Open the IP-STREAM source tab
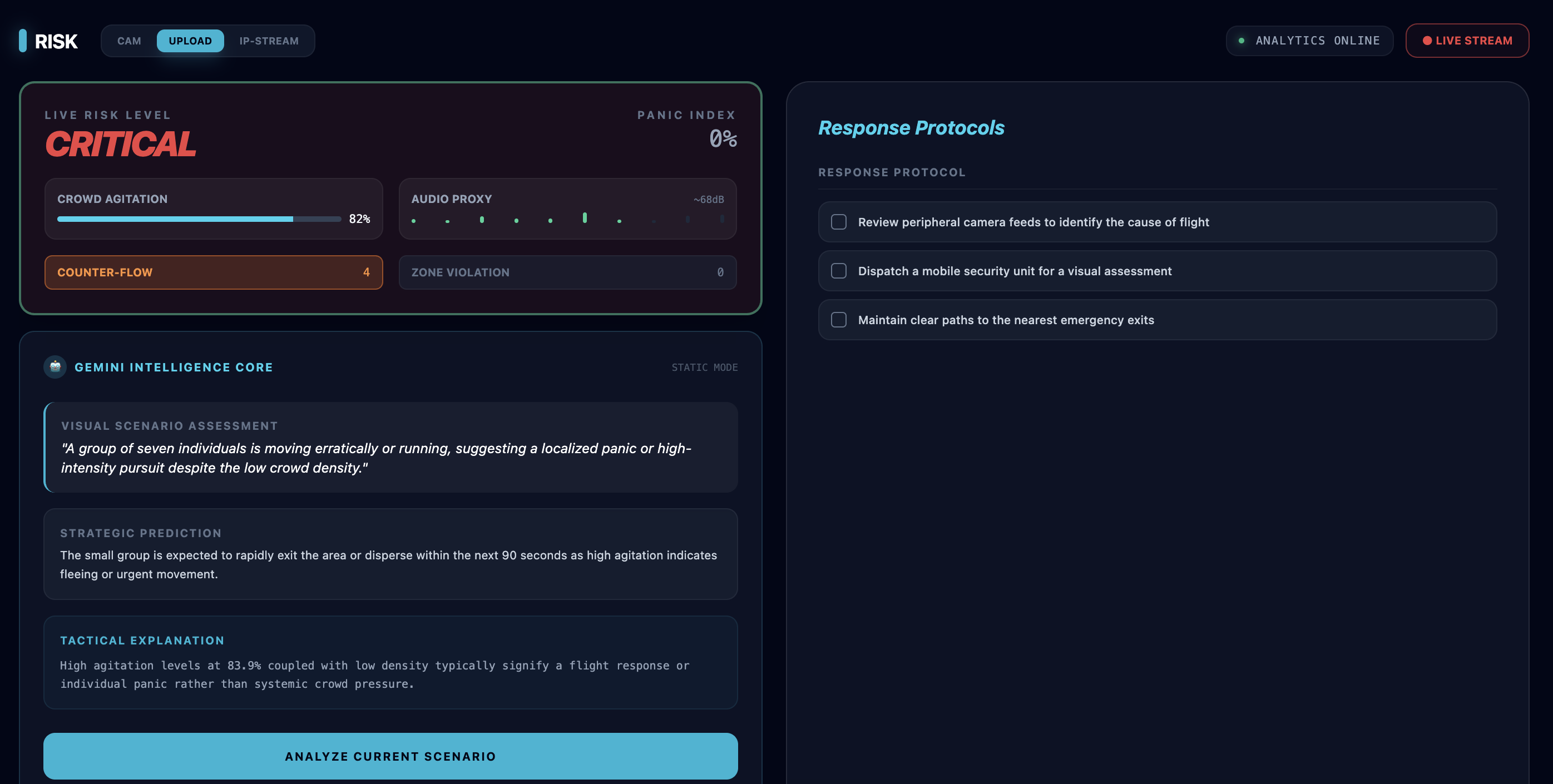Image resolution: width=1553 pixels, height=784 pixels. click(x=269, y=41)
